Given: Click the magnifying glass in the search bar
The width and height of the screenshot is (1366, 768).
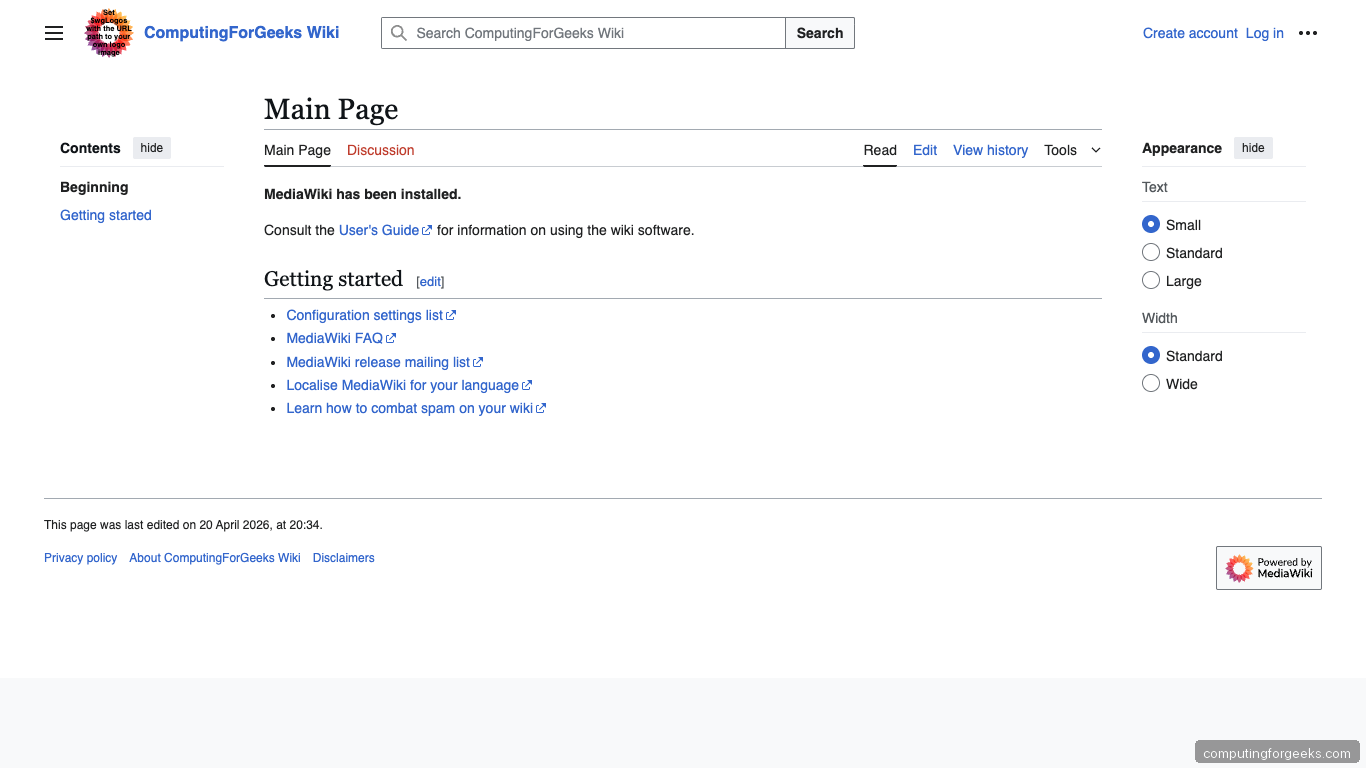Looking at the screenshot, I should pyautogui.click(x=398, y=33).
